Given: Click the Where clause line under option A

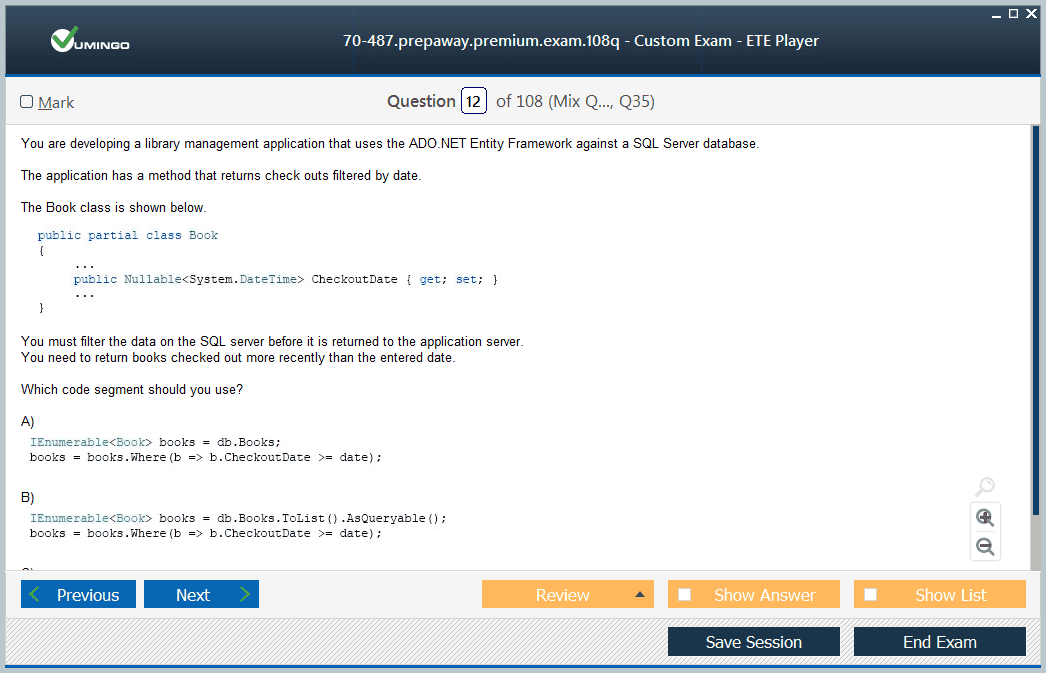Looking at the screenshot, I should click(205, 458).
